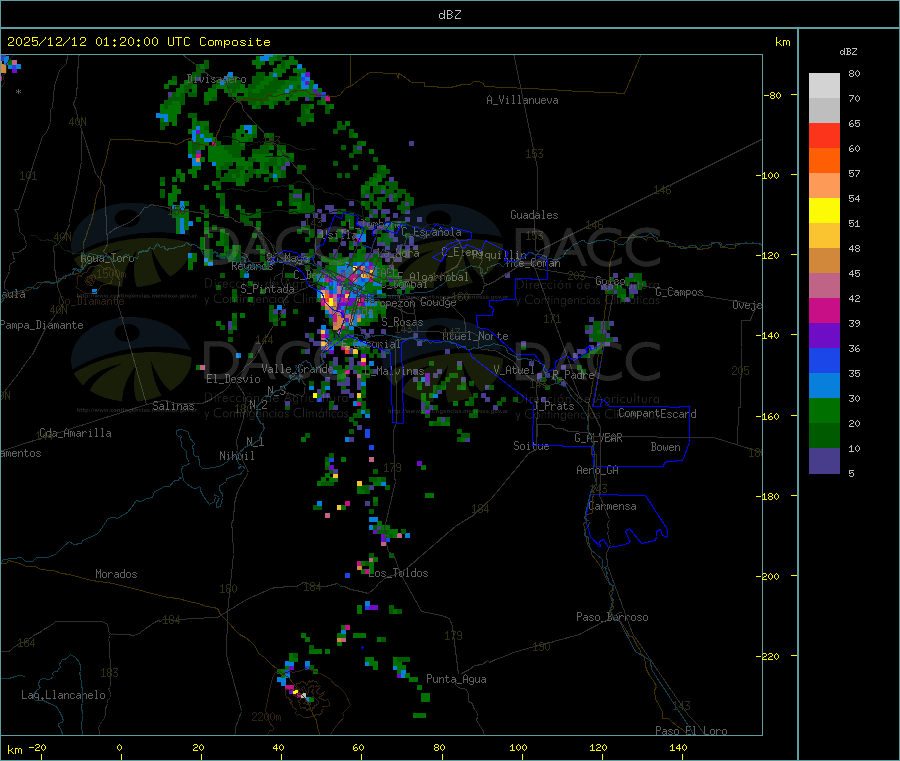Click the Nihuil map label

pyautogui.click(x=236, y=456)
